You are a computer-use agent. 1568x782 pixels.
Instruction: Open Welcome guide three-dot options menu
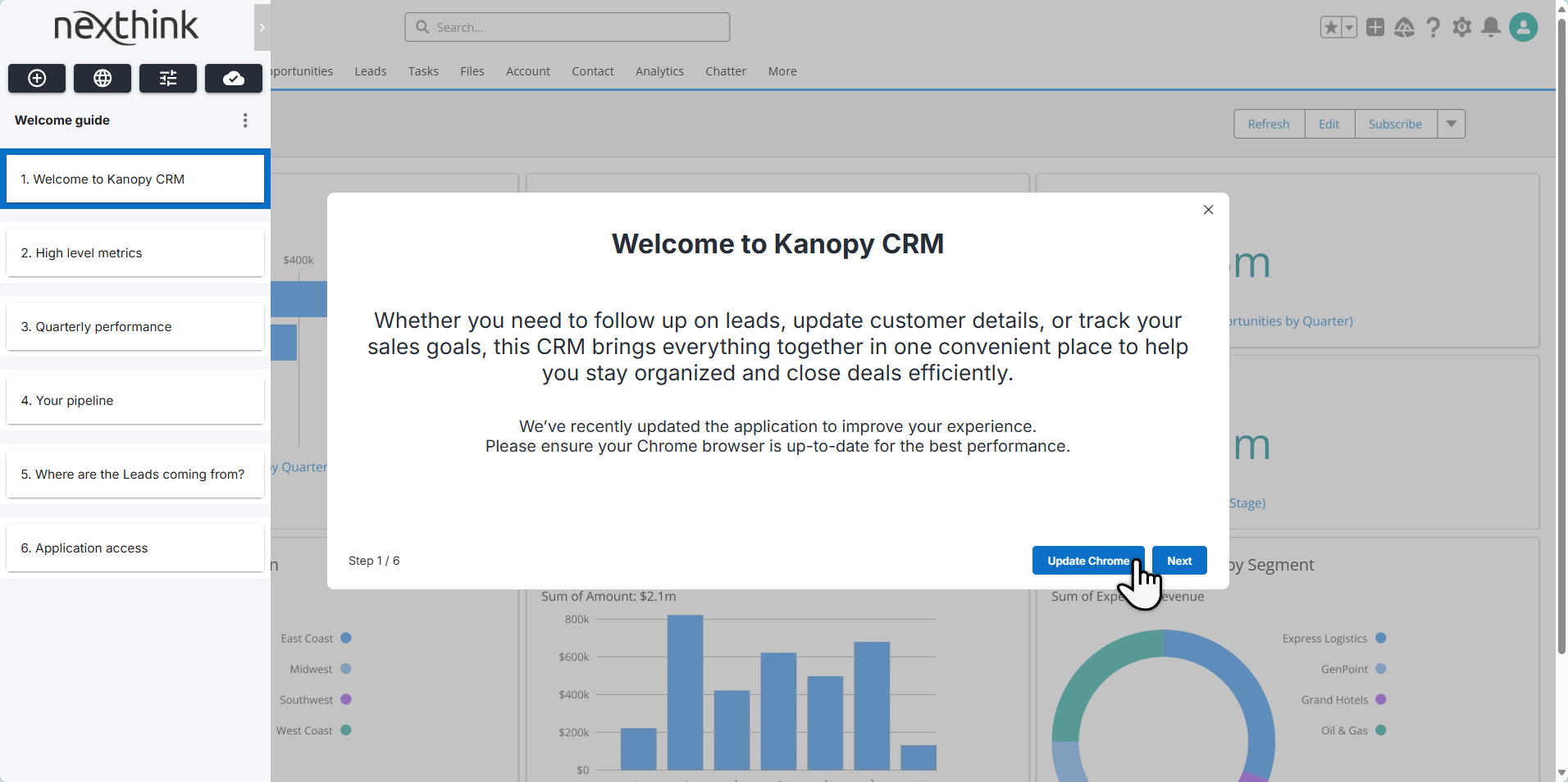[245, 120]
